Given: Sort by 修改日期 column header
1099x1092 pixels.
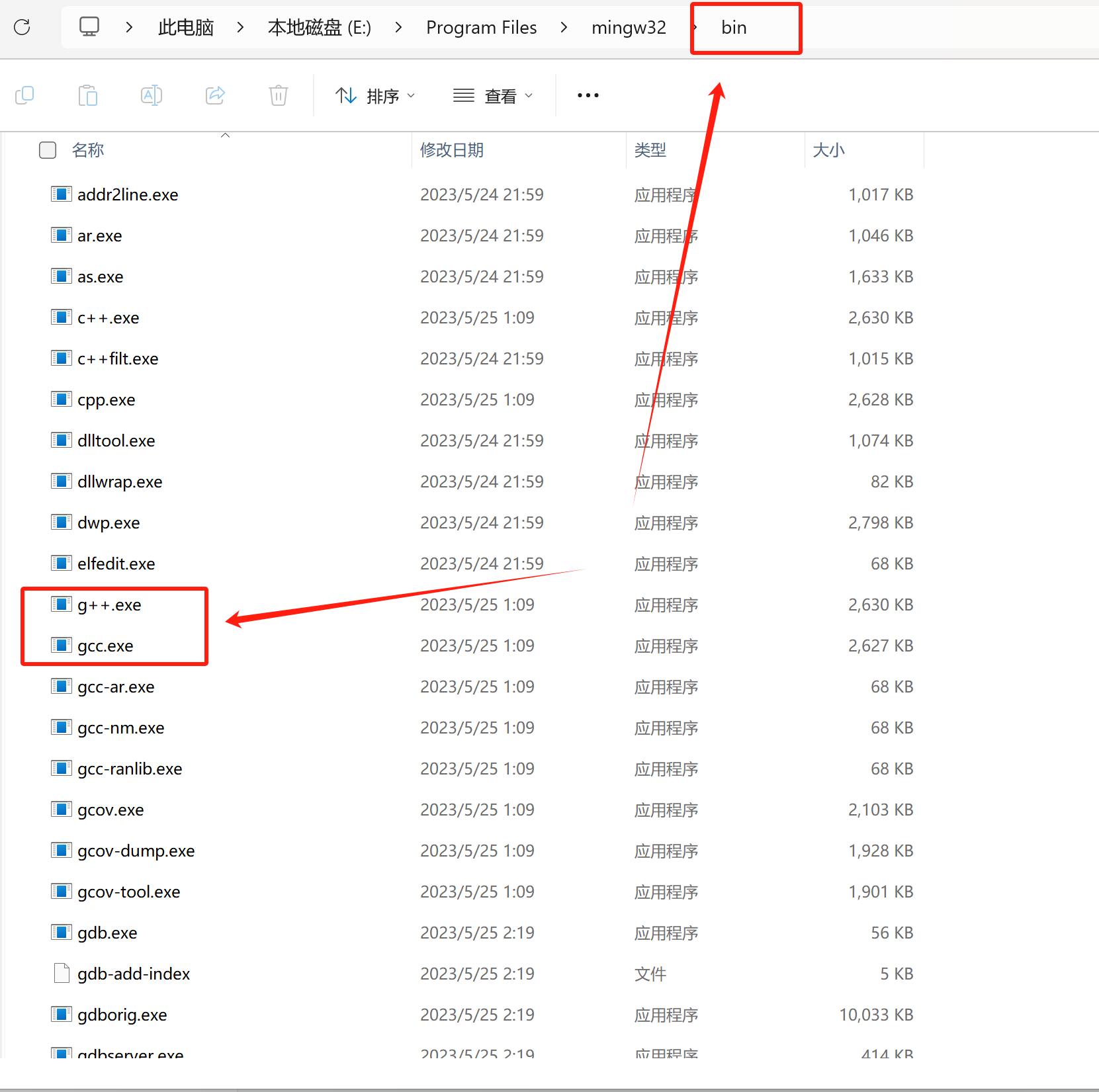Looking at the screenshot, I should coord(451,150).
